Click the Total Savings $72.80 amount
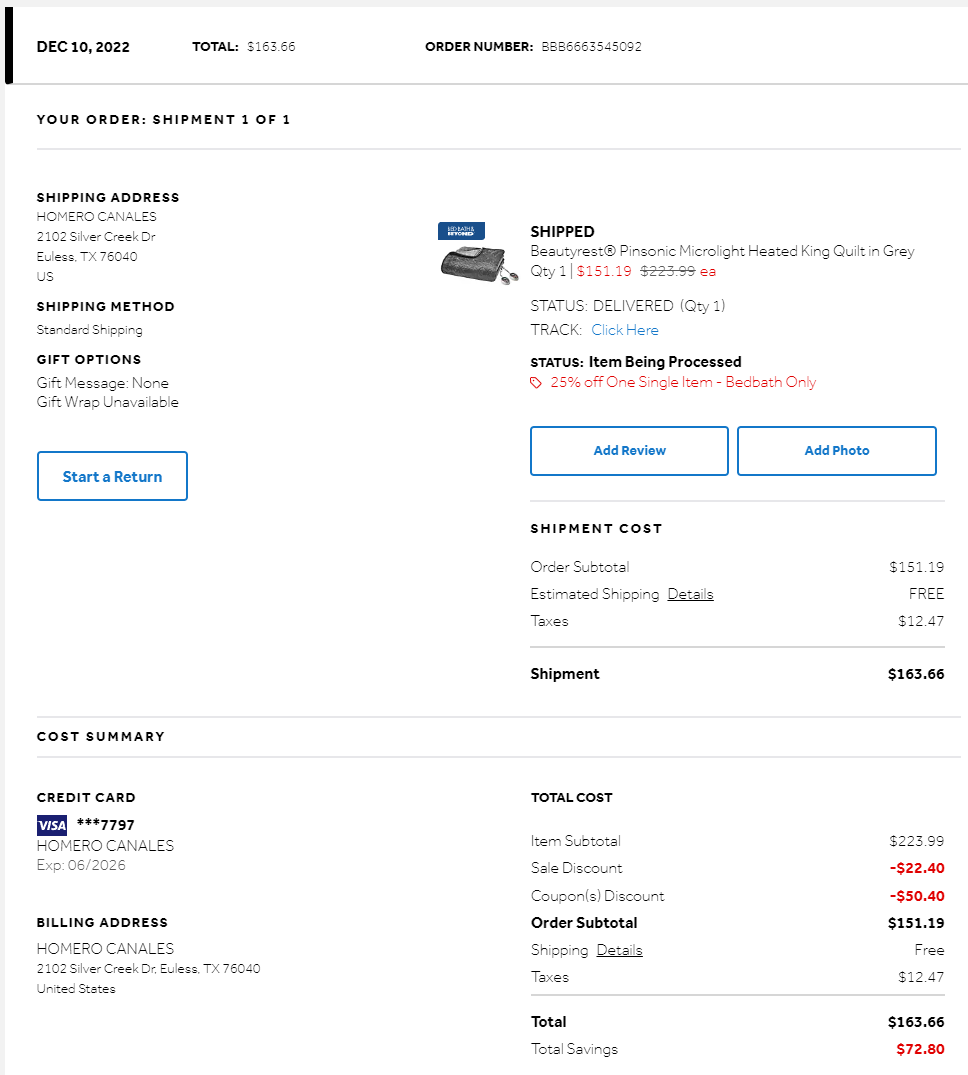This screenshot has height=1075, width=968. tap(920, 1049)
